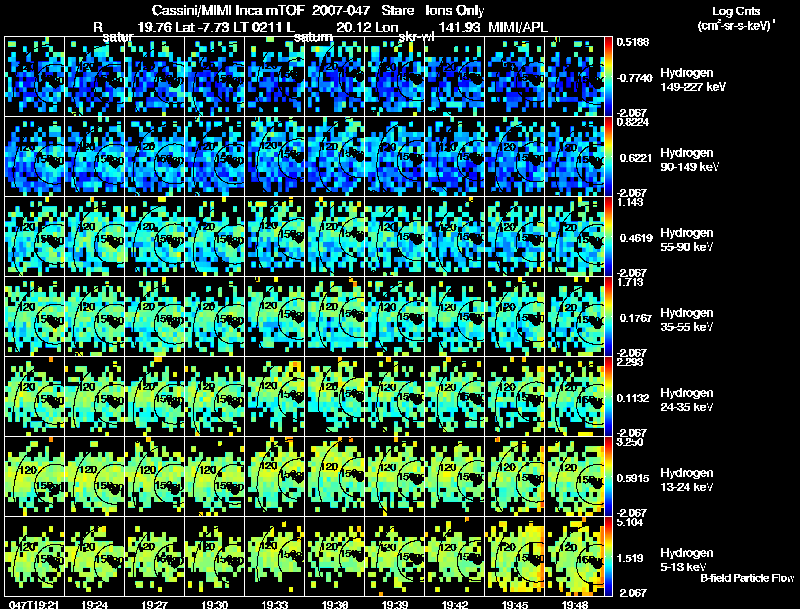
Task: Select the 149-227 keV panel at 19:33
Action: click(x=275, y=77)
